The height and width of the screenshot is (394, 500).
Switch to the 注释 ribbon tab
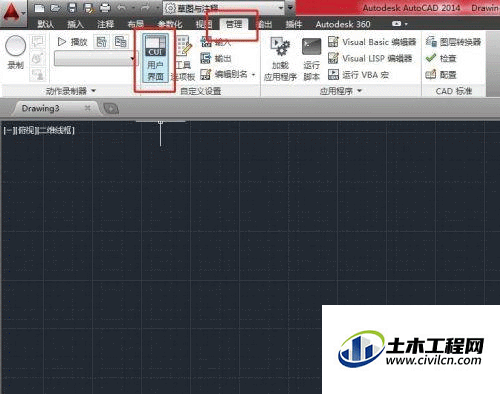[105, 24]
